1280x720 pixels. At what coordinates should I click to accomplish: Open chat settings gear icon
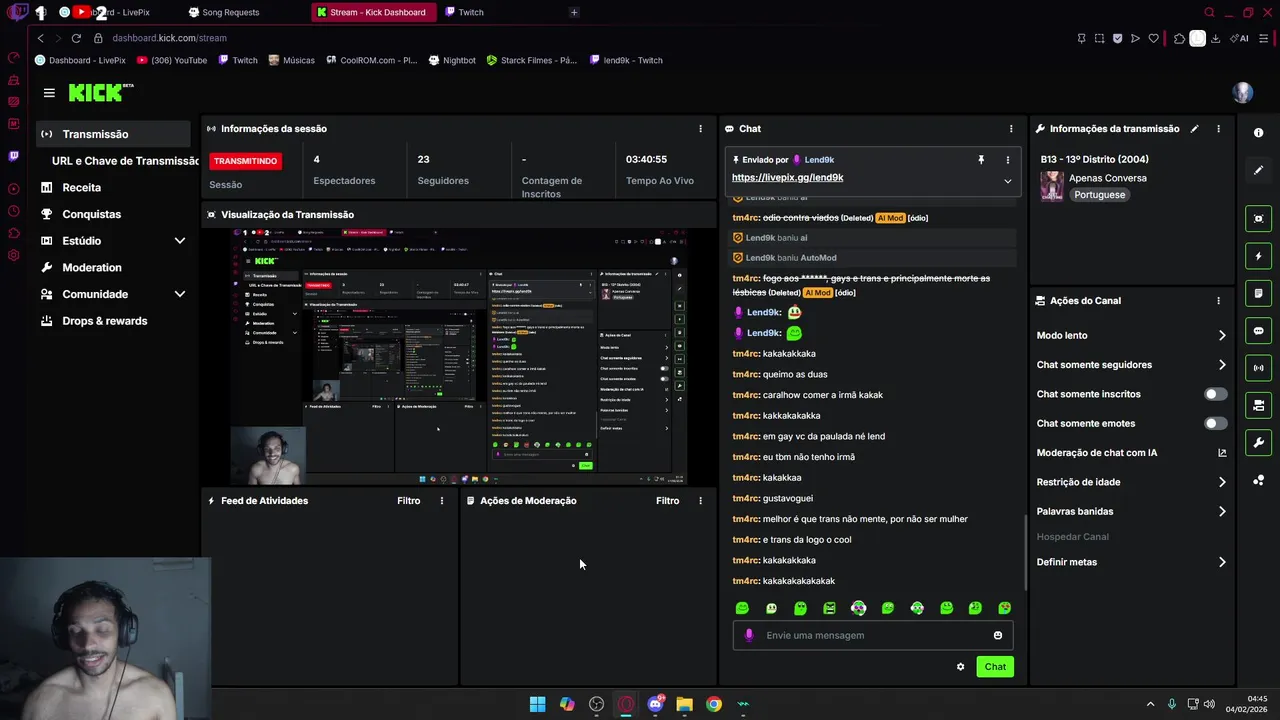coord(960,667)
